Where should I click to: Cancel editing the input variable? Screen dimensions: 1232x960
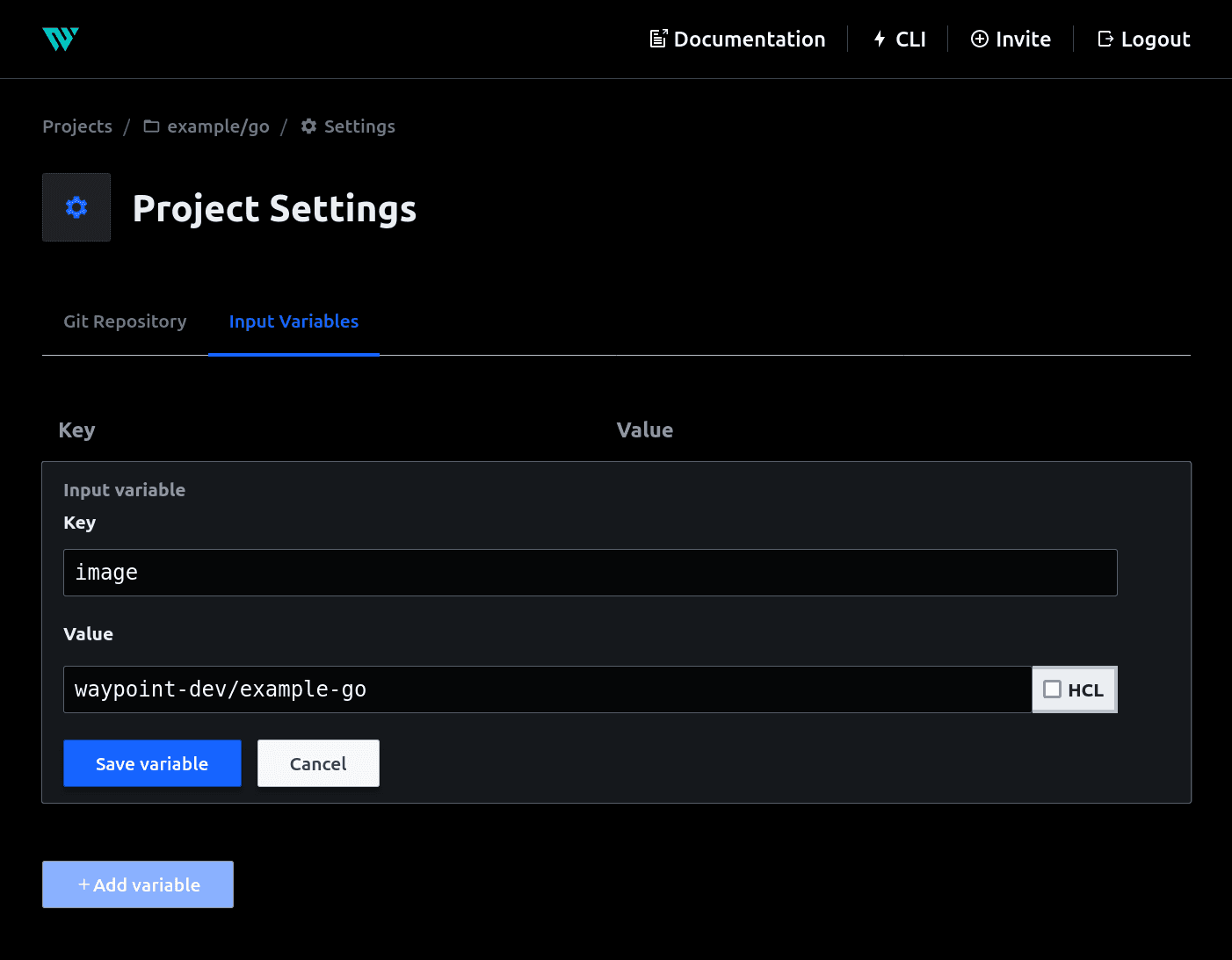(x=318, y=763)
